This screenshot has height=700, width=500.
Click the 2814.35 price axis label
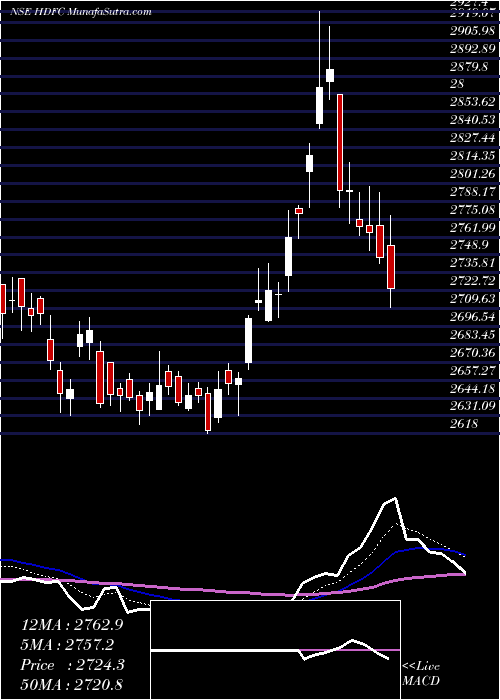473,155
